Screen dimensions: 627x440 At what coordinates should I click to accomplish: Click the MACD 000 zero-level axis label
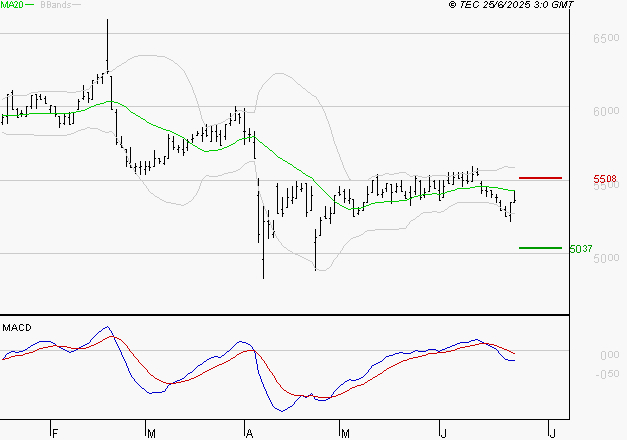[x=609, y=355]
